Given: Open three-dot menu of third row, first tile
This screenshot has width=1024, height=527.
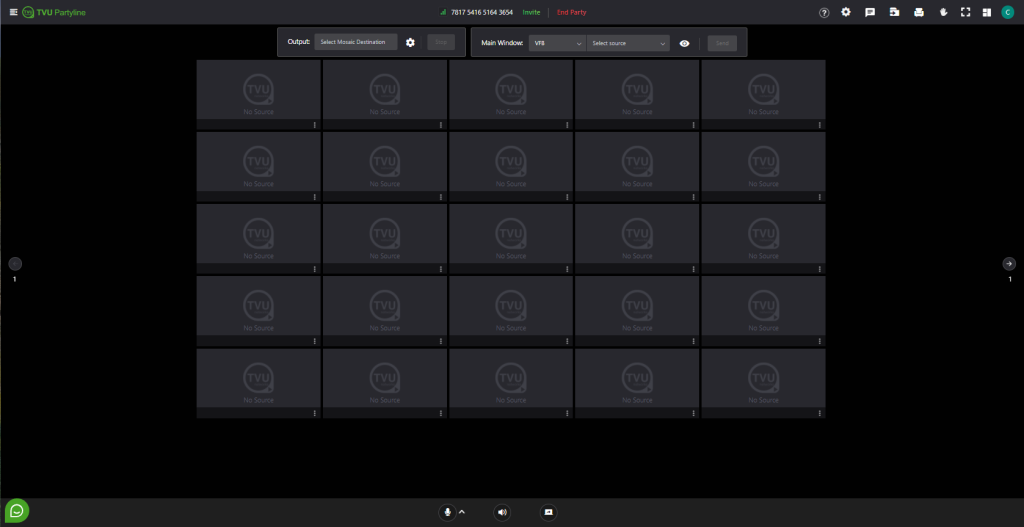Looking at the screenshot, I should [x=314, y=269].
